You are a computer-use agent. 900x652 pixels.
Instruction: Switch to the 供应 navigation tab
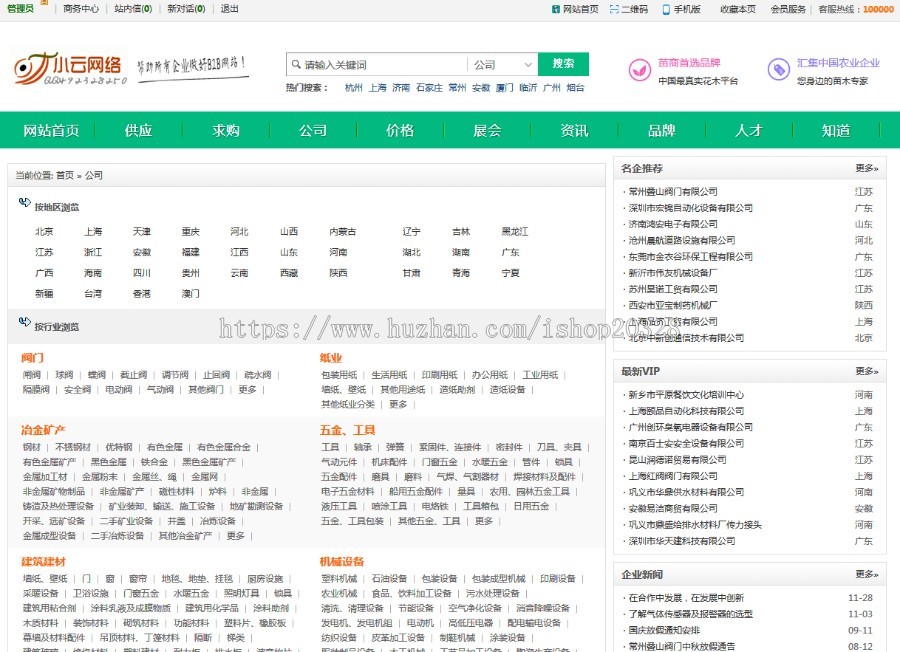pos(138,130)
